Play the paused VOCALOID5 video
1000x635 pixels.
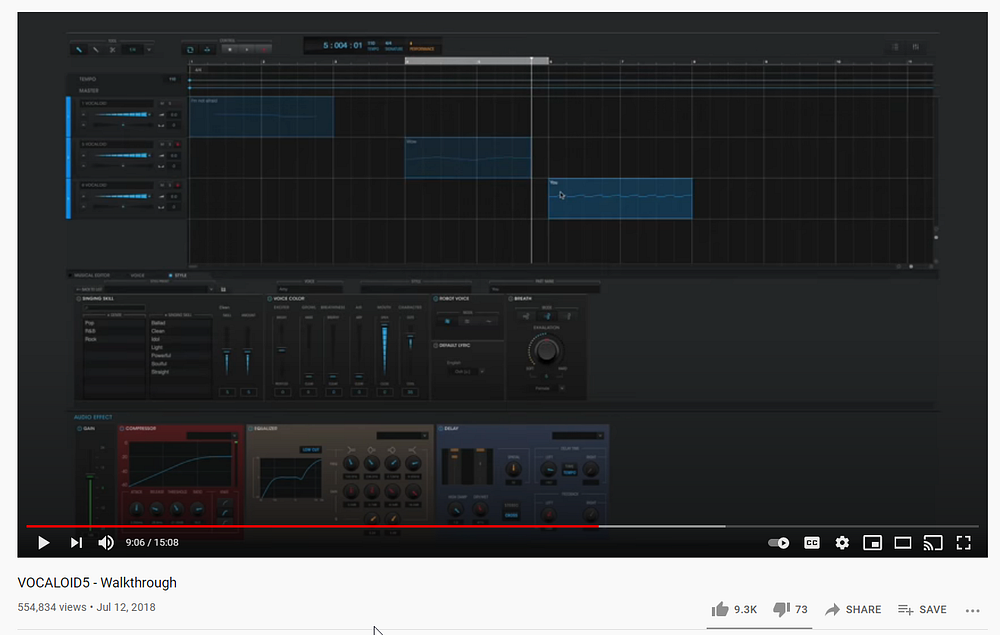43,543
